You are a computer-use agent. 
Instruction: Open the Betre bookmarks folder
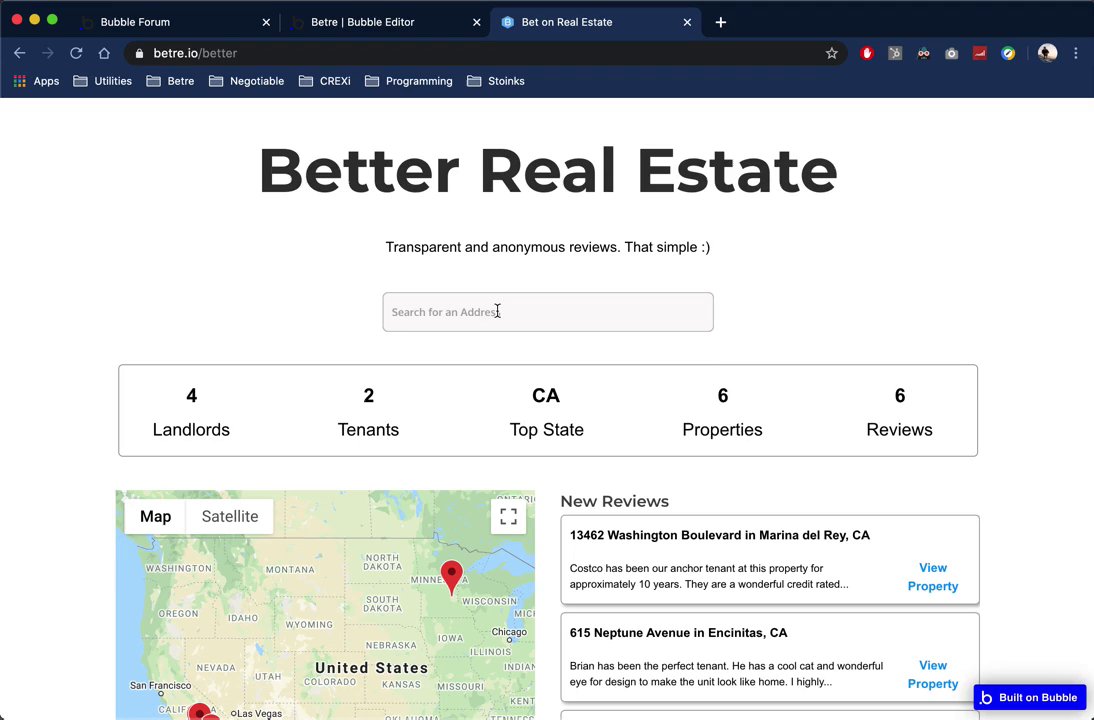tap(170, 81)
